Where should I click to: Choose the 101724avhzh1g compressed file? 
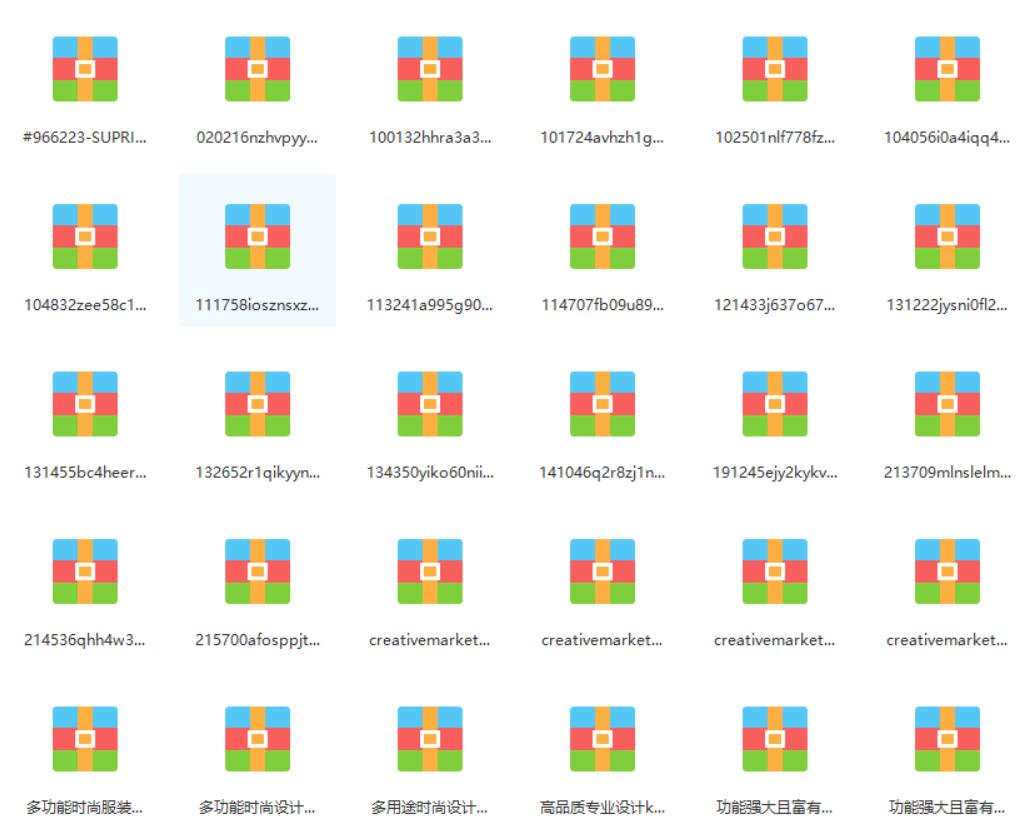pos(602,69)
